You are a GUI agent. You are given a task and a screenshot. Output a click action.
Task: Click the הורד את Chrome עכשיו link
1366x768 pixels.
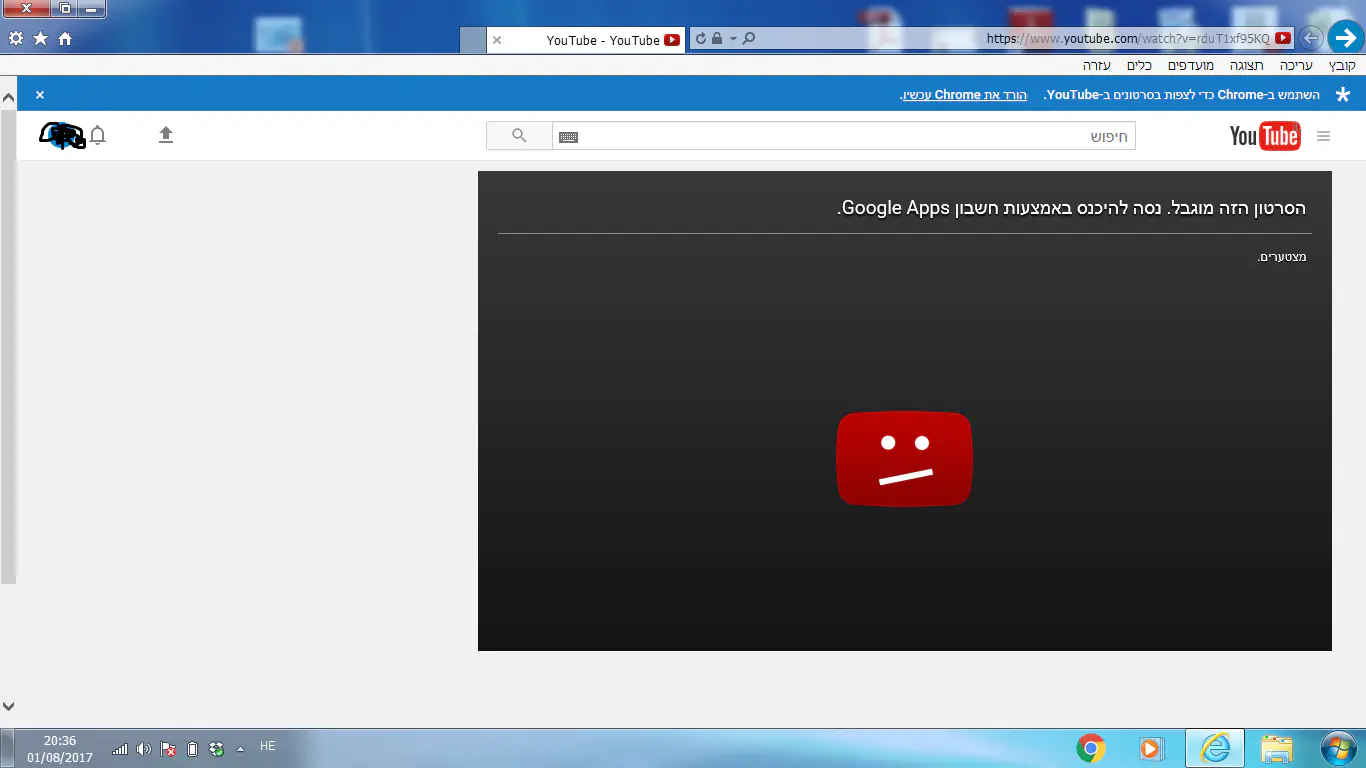[x=963, y=95]
